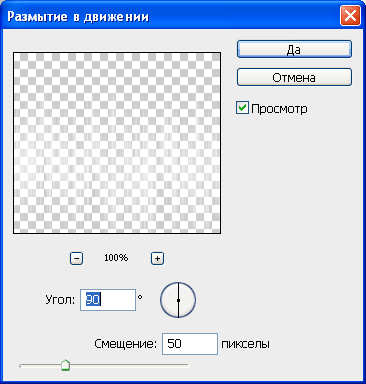Click the center dot of the angle dial
Viewport: 366px width, 384px height.
tap(178, 300)
